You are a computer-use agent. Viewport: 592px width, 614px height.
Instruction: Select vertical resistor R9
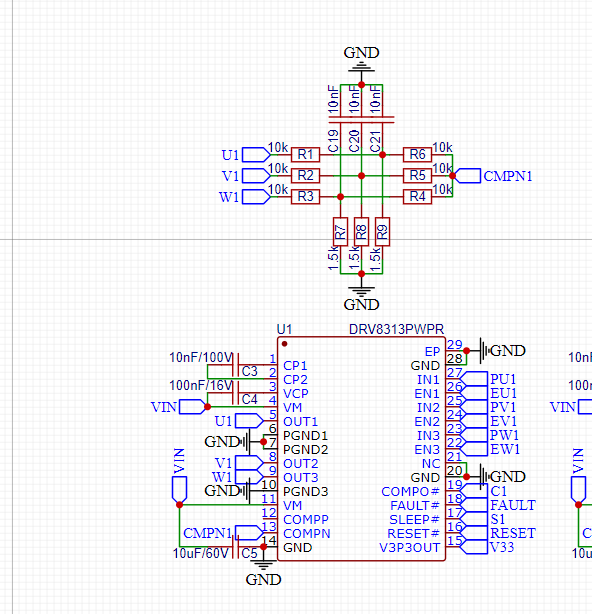click(x=382, y=232)
